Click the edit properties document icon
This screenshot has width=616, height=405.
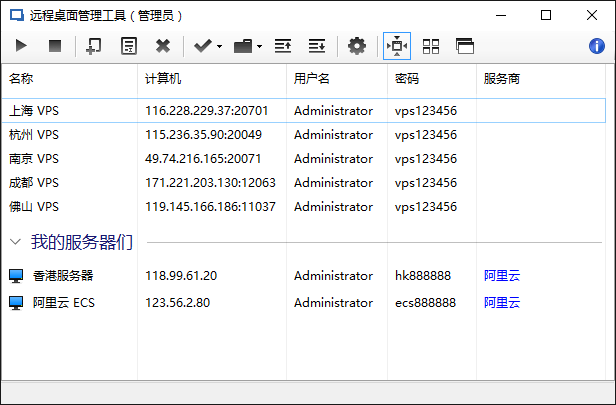128,46
